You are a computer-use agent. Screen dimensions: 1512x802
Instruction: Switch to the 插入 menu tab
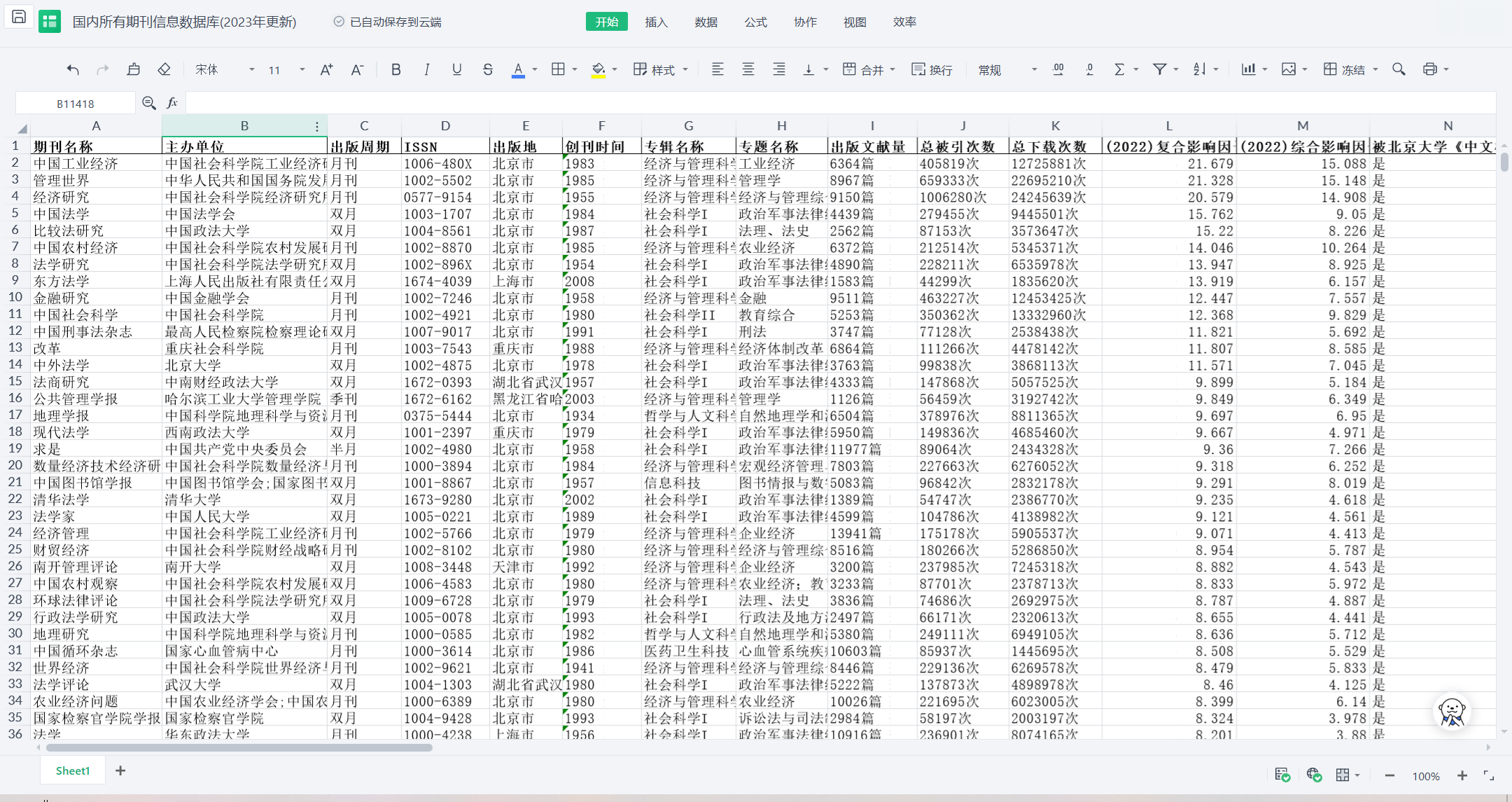pyautogui.click(x=656, y=22)
